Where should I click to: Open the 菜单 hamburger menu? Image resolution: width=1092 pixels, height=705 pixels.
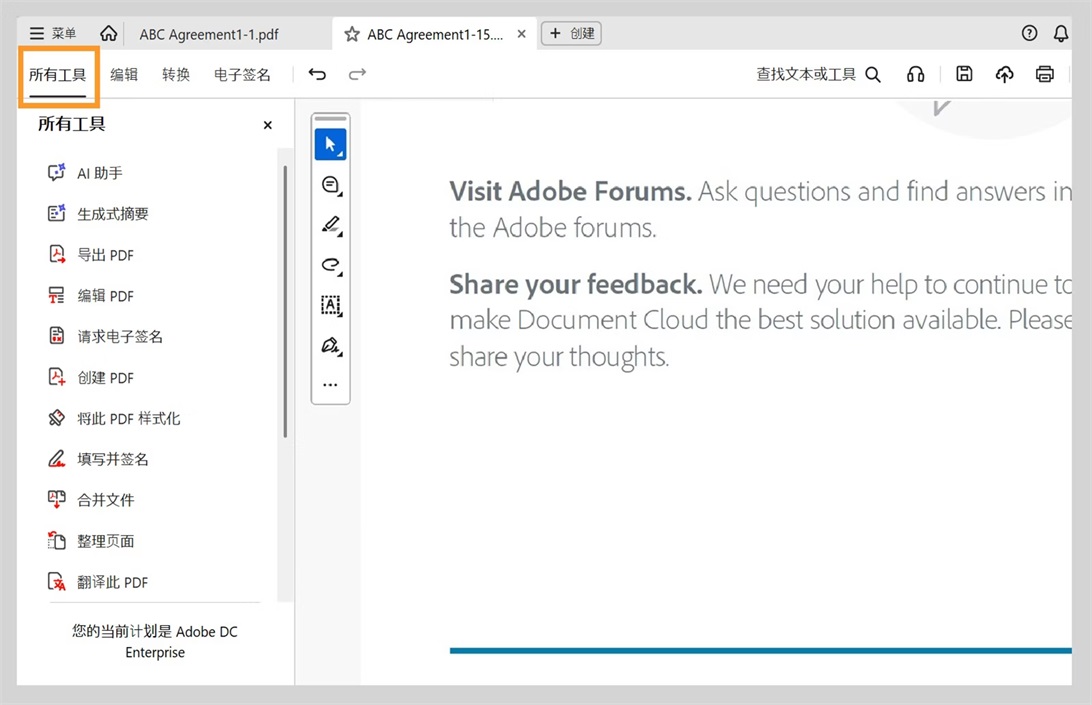click(x=53, y=34)
